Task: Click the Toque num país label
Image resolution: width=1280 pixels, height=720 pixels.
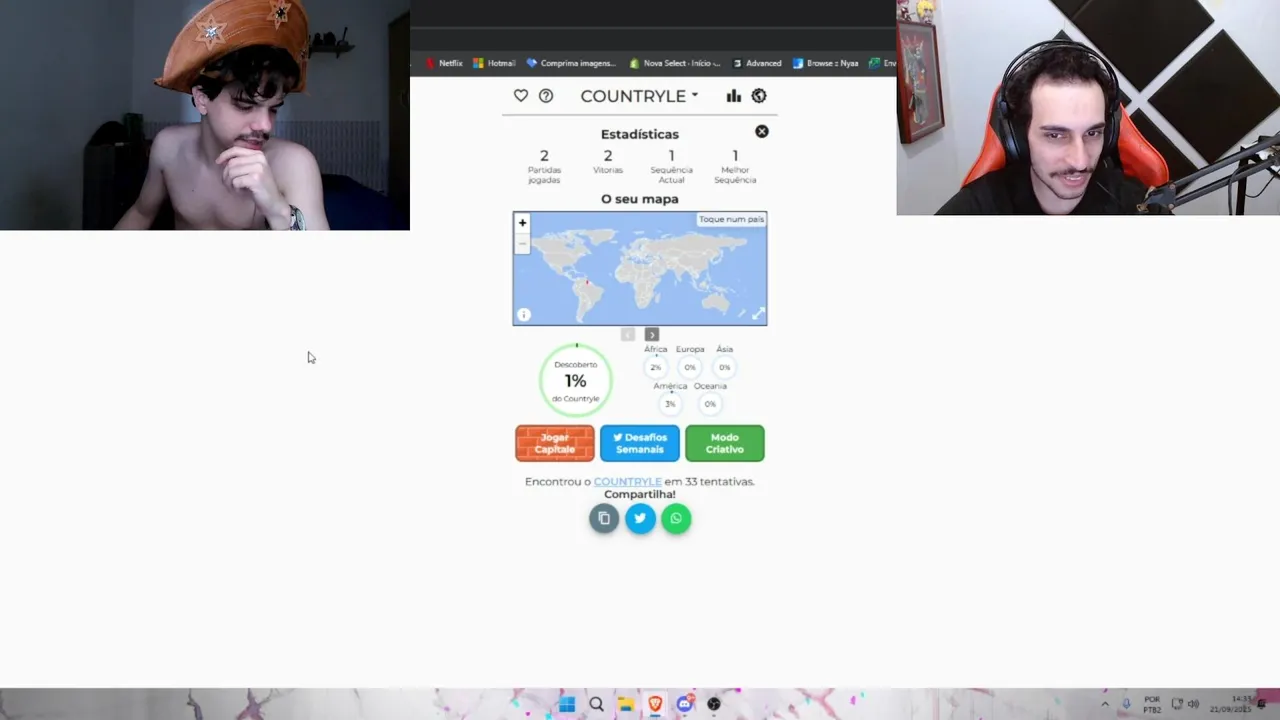Action: point(731,219)
